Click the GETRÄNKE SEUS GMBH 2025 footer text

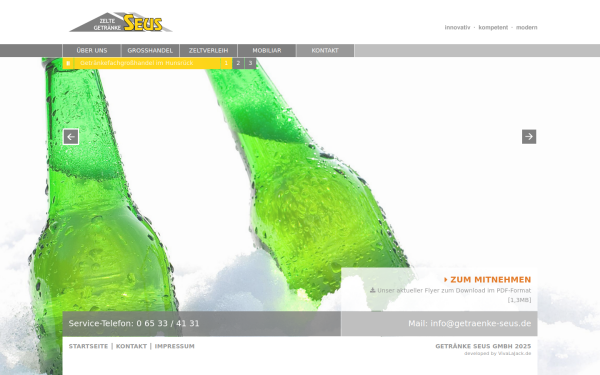483,346
